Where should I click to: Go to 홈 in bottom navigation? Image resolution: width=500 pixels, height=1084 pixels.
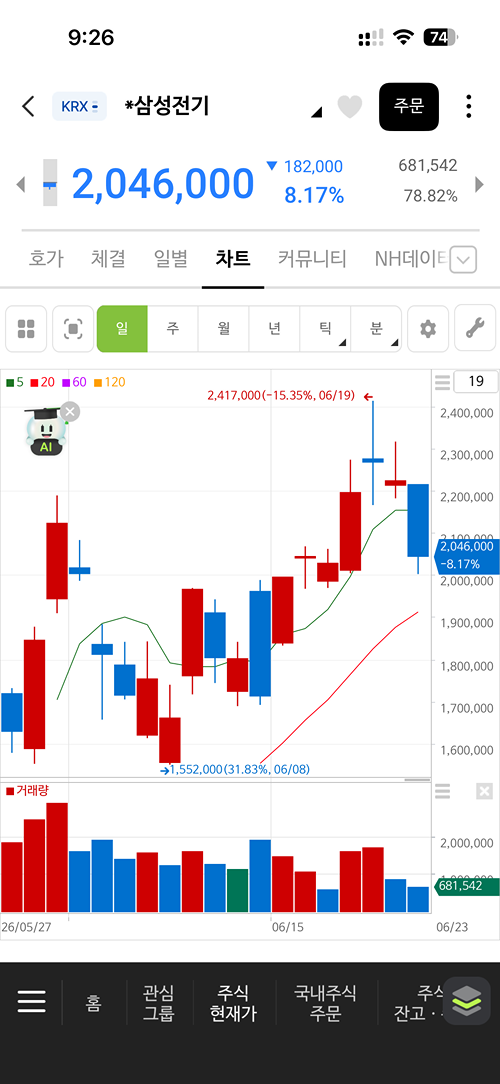[x=93, y=1004]
